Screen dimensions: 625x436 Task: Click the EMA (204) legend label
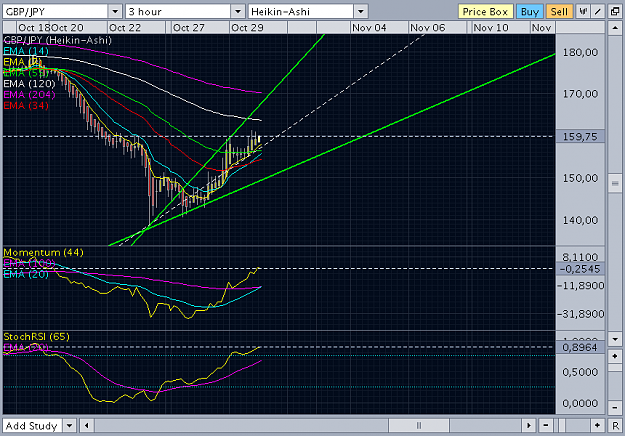pos(29,94)
